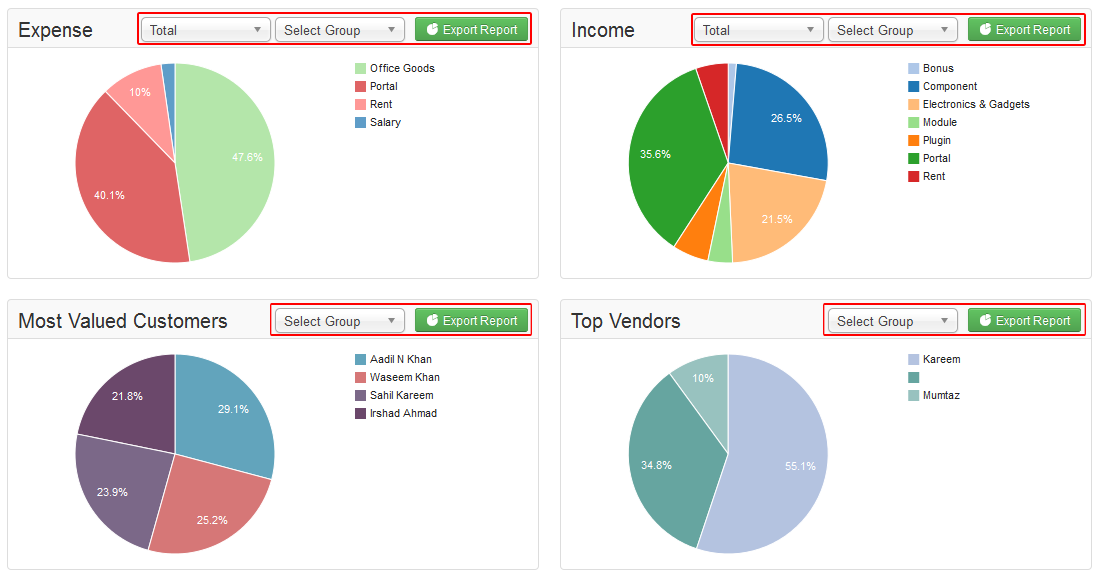Open Select Group dropdown in Top Vendors
Viewport: 1100px width, 577px height.
[x=892, y=321]
